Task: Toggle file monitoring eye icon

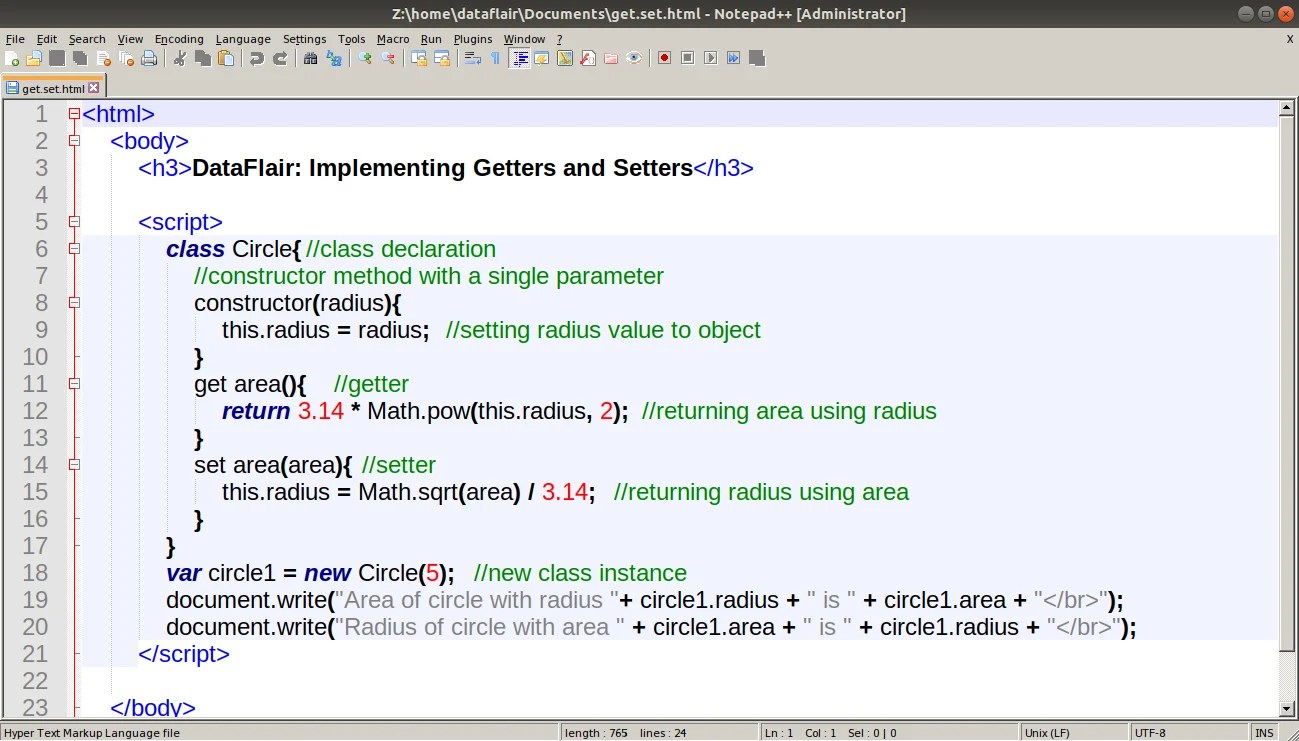Action: coord(634,58)
